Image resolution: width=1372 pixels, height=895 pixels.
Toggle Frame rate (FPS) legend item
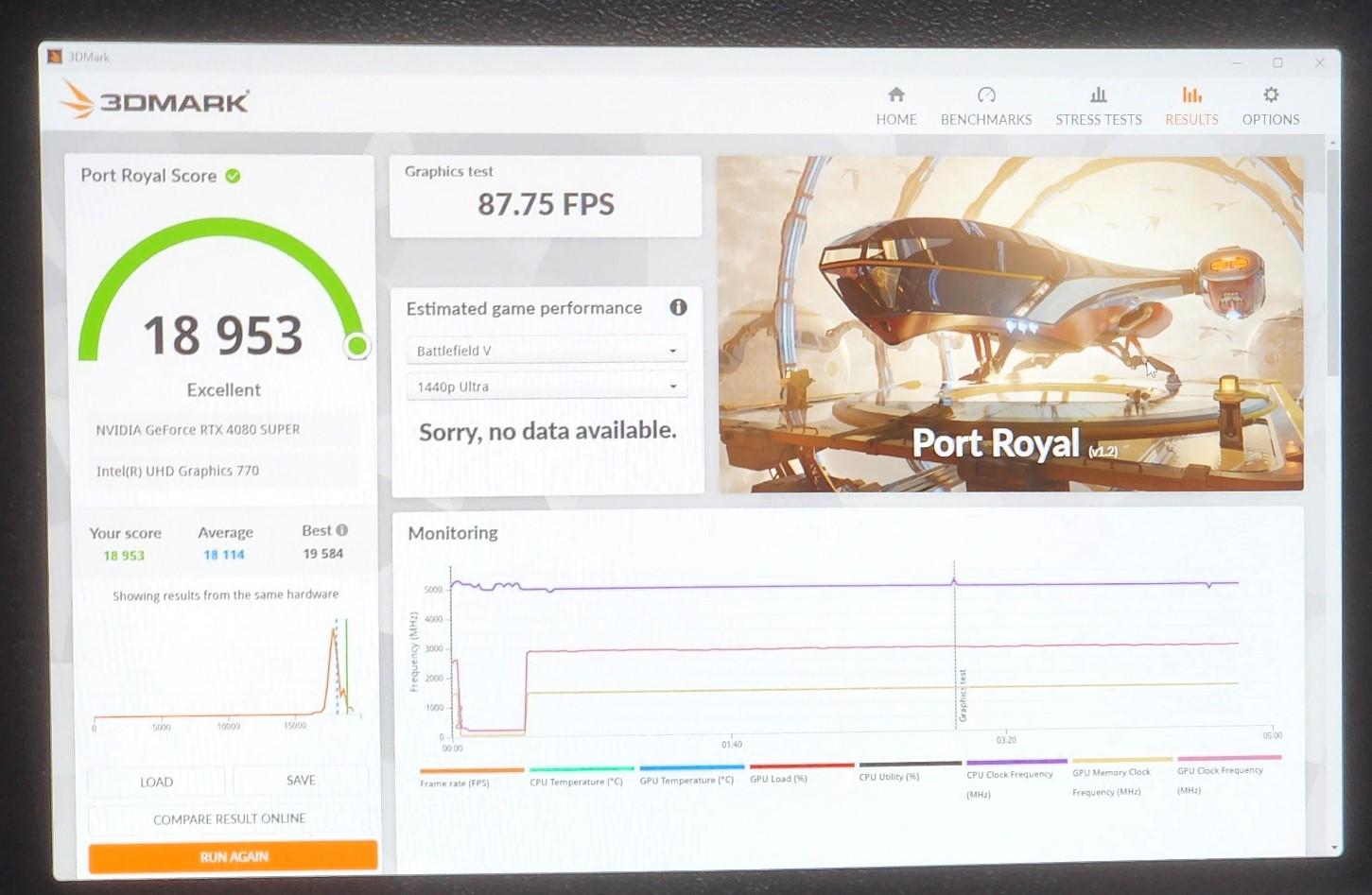tap(470, 778)
